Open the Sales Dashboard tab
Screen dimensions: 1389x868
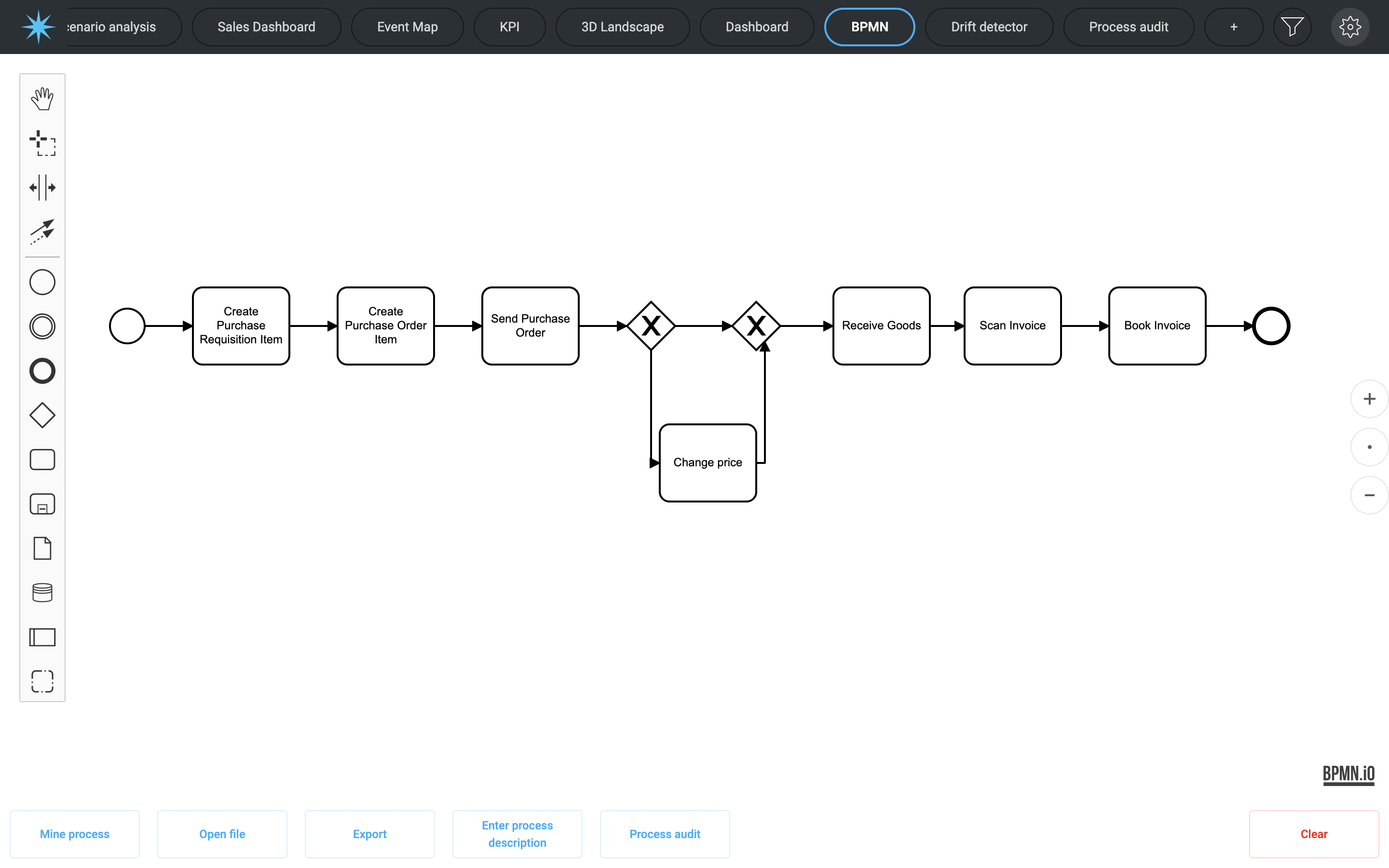click(266, 27)
